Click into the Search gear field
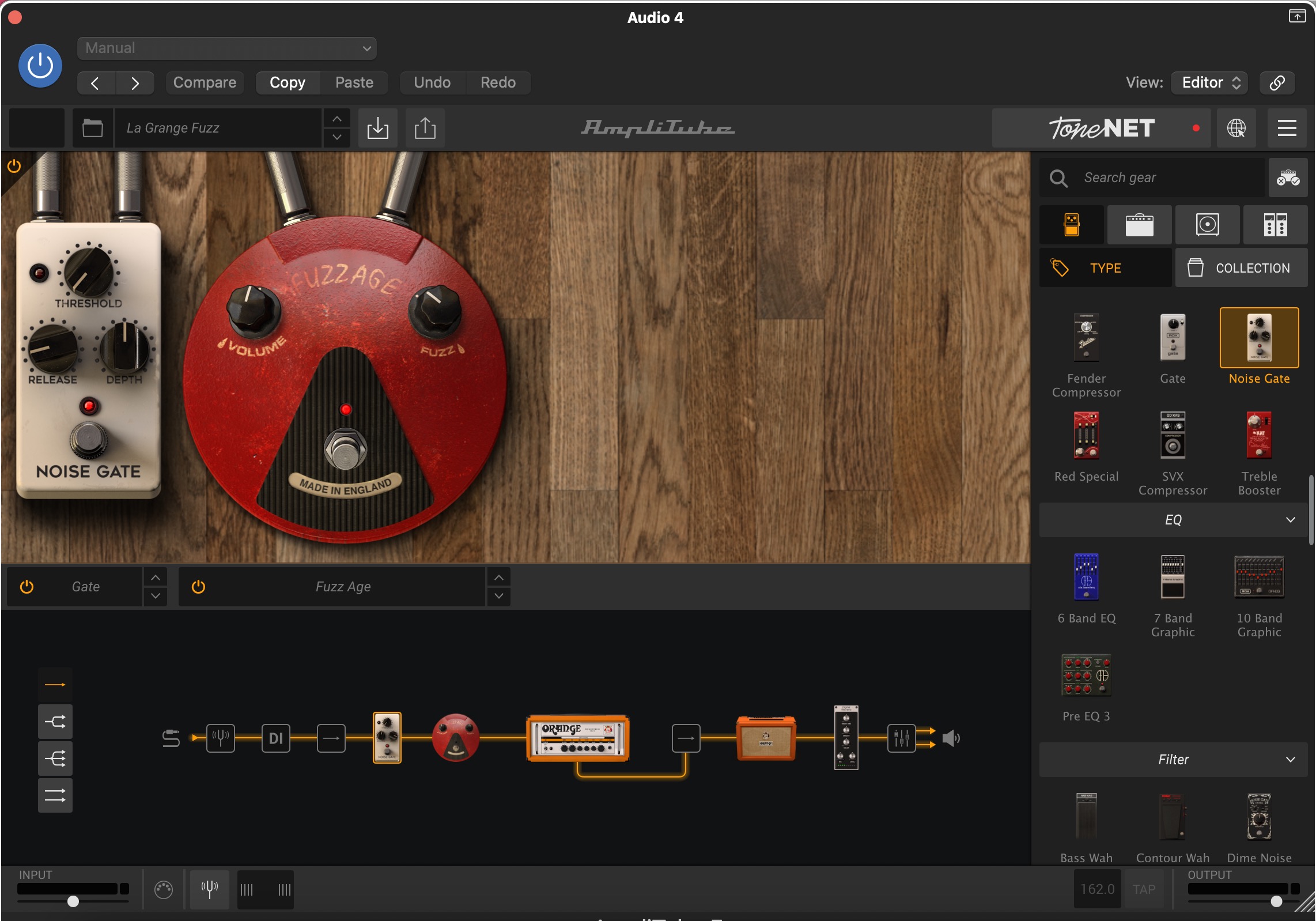Viewport: 1316px width, 921px height. point(1152,178)
